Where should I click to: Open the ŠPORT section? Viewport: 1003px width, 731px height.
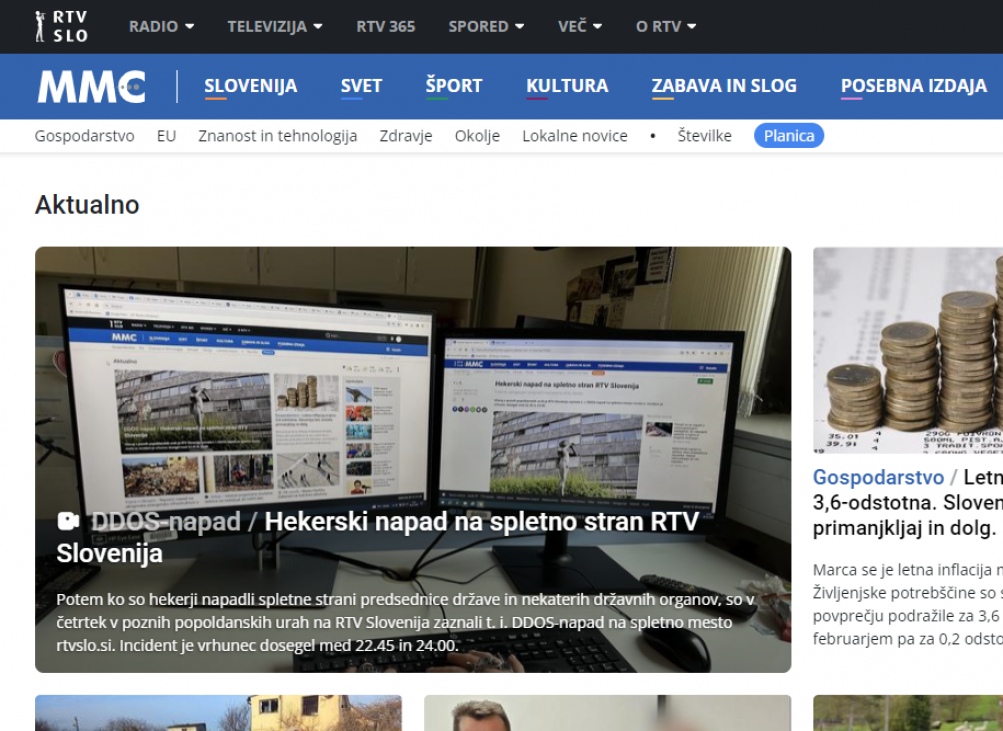[x=454, y=86]
